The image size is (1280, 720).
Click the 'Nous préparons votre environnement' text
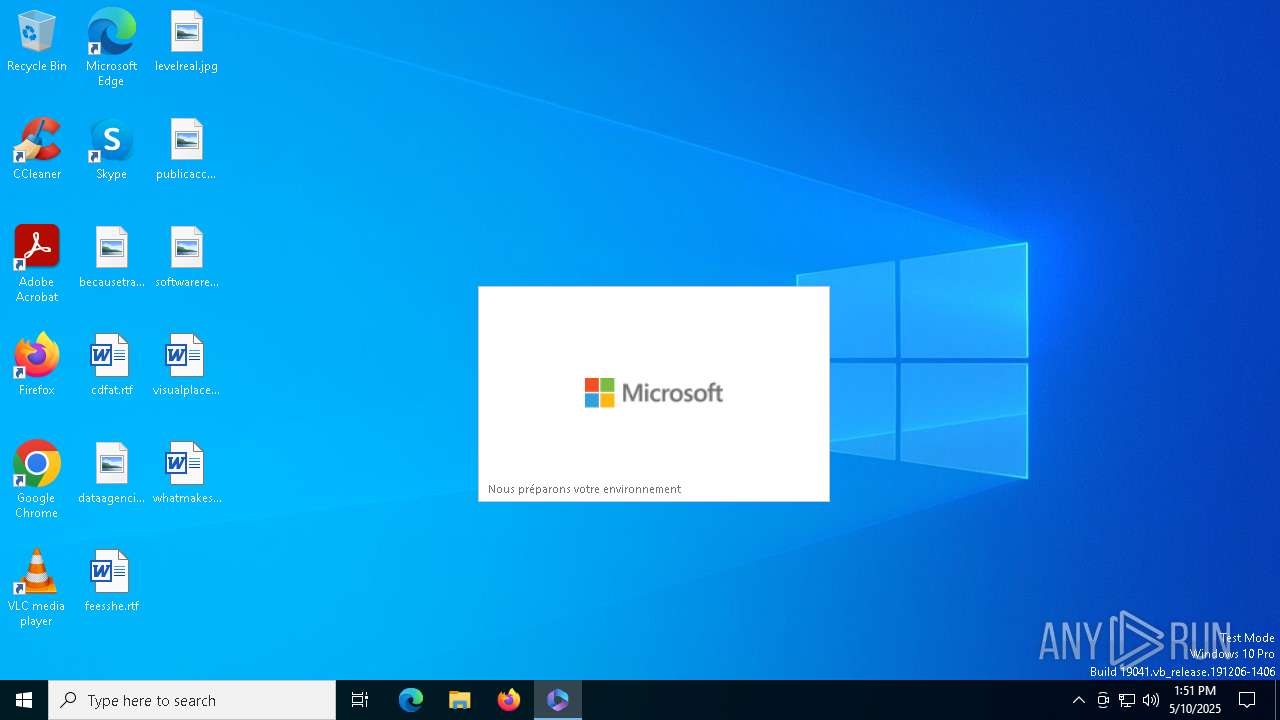(584, 489)
